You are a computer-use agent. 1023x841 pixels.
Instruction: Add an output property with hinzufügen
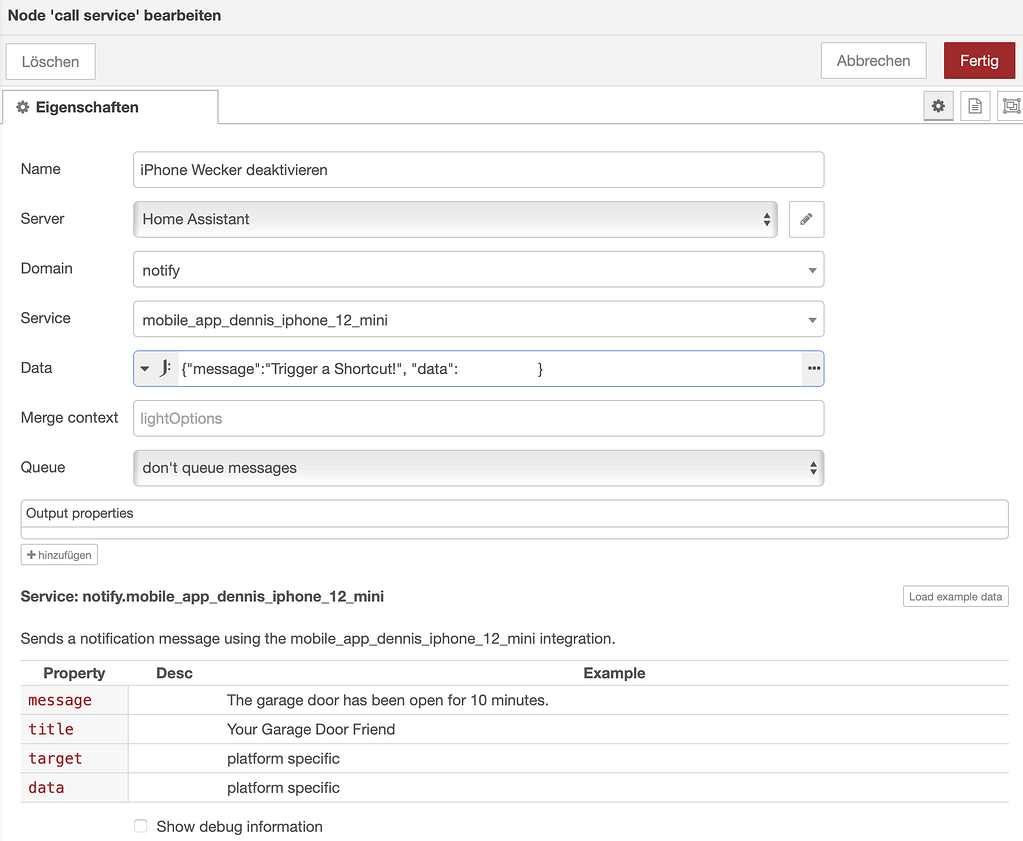click(x=58, y=554)
